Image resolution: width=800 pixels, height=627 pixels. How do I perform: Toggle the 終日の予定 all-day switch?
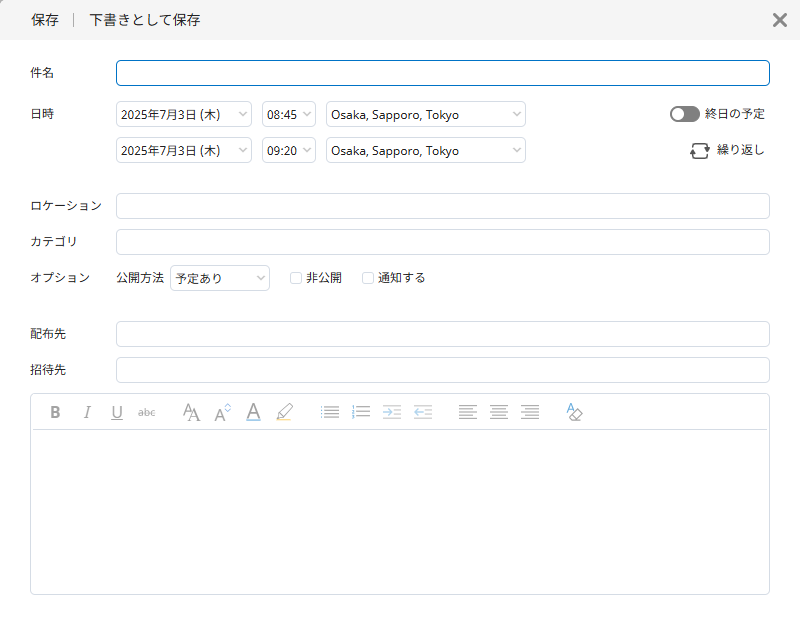[685, 114]
